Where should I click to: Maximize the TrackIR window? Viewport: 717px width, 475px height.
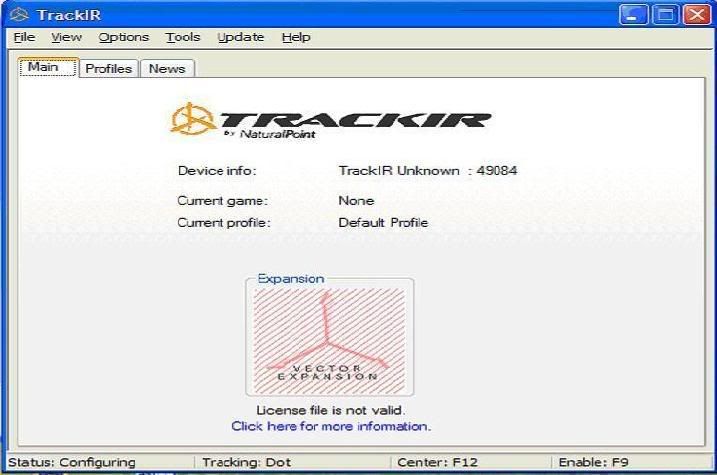(x=665, y=15)
